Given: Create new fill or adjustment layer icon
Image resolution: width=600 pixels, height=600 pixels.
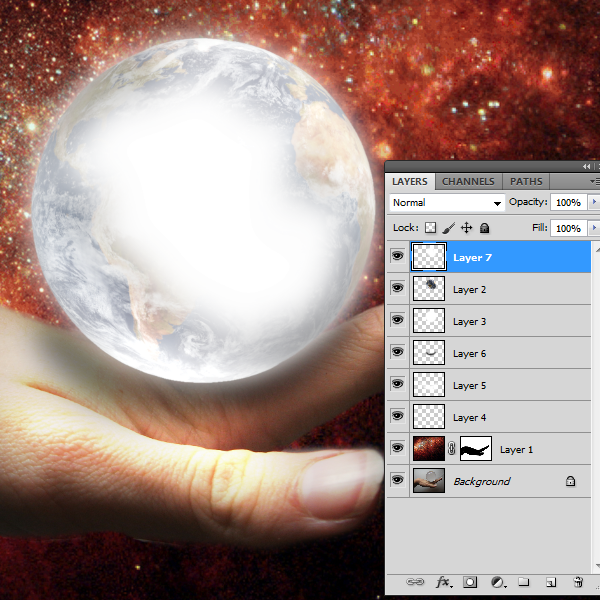Looking at the screenshot, I should 498,582.
